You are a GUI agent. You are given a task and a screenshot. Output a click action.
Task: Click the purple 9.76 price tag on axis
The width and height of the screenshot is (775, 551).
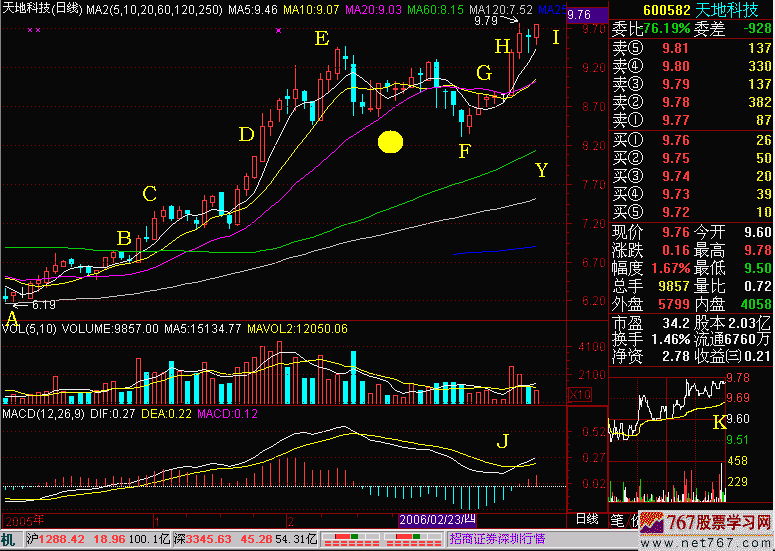578,16
